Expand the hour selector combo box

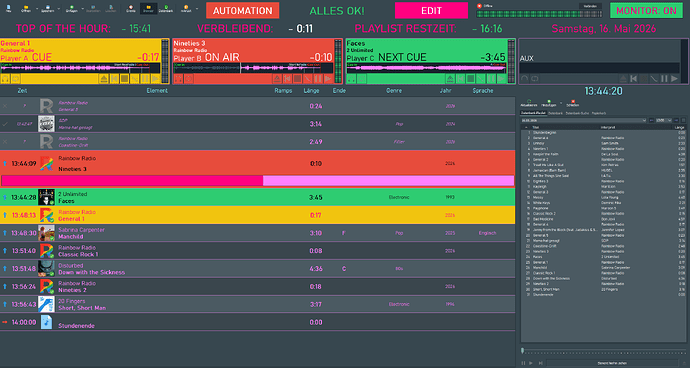pos(664,120)
